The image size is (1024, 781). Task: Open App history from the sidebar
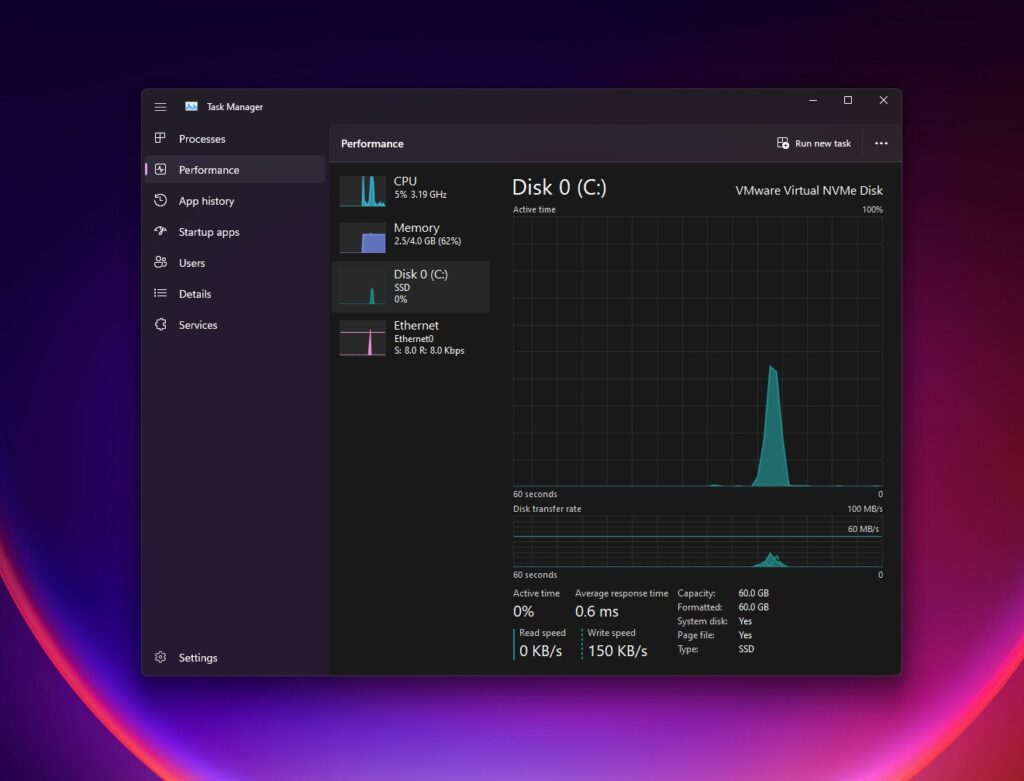160,200
